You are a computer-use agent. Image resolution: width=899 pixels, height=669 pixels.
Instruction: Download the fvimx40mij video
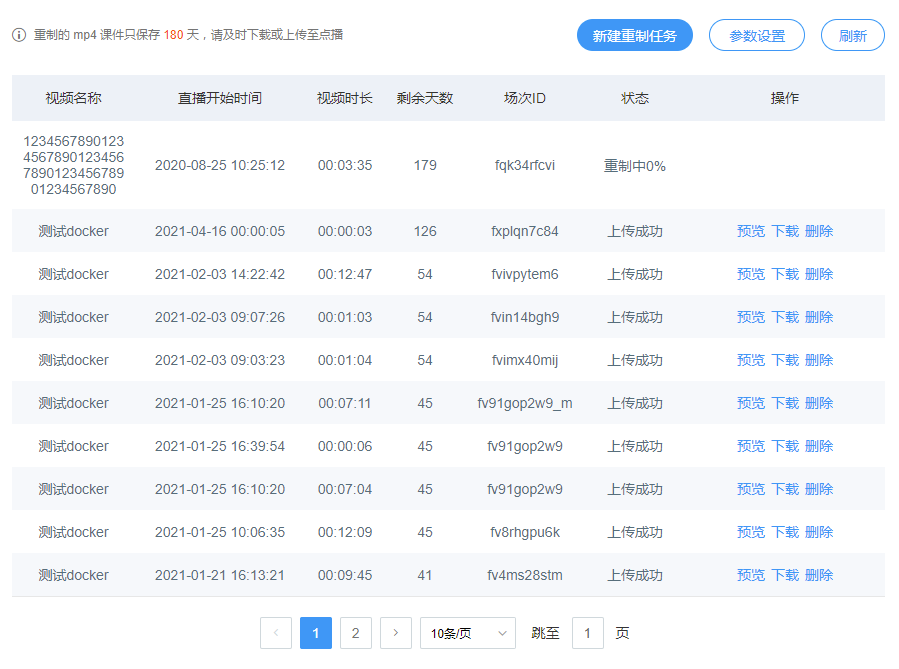[785, 360]
